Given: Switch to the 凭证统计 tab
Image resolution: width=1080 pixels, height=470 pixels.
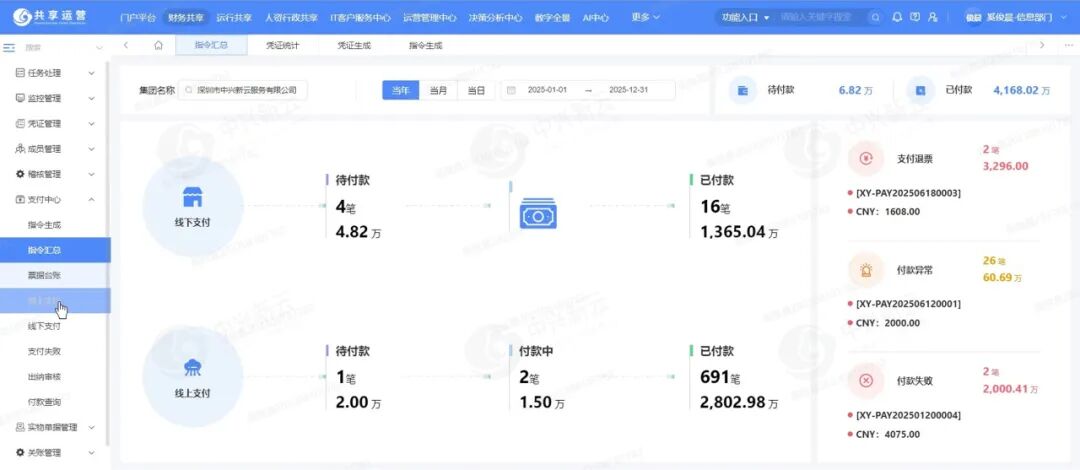Looking at the screenshot, I should pos(284,46).
